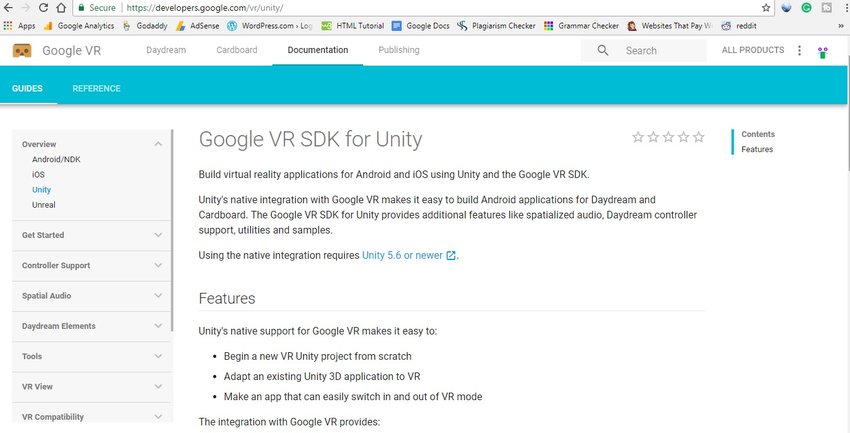Open the Unity 5.6 or newer link
Viewport: 850px width, 433px height.
click(x=402, y=255)
